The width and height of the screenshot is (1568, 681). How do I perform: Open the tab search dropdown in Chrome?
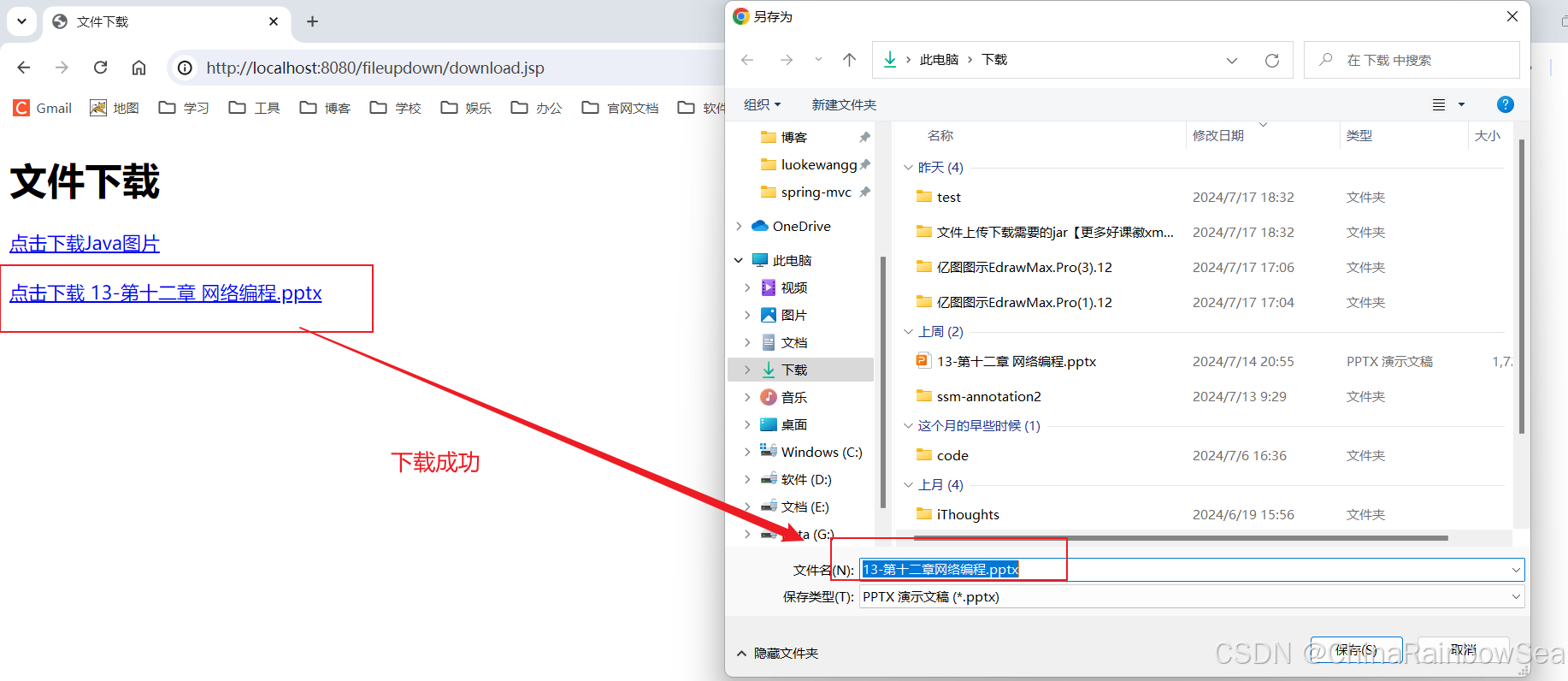tap(21, 21)
